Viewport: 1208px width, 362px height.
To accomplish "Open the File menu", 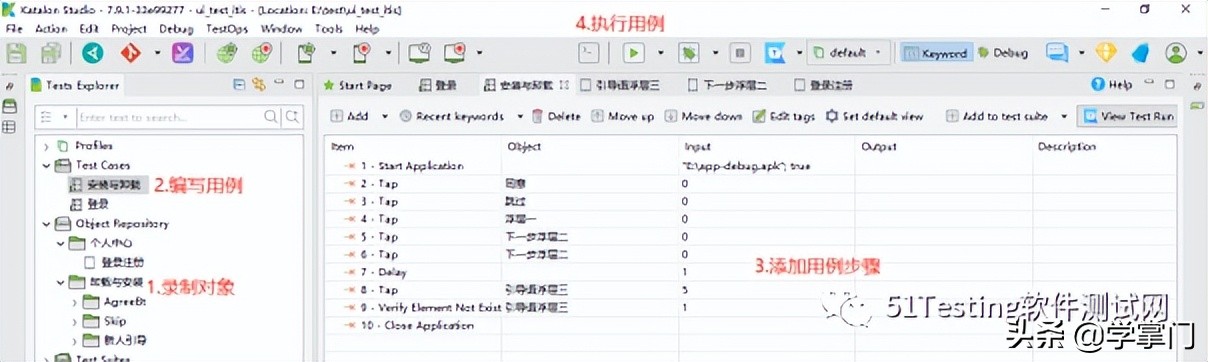I will click(x=14, y=29).
